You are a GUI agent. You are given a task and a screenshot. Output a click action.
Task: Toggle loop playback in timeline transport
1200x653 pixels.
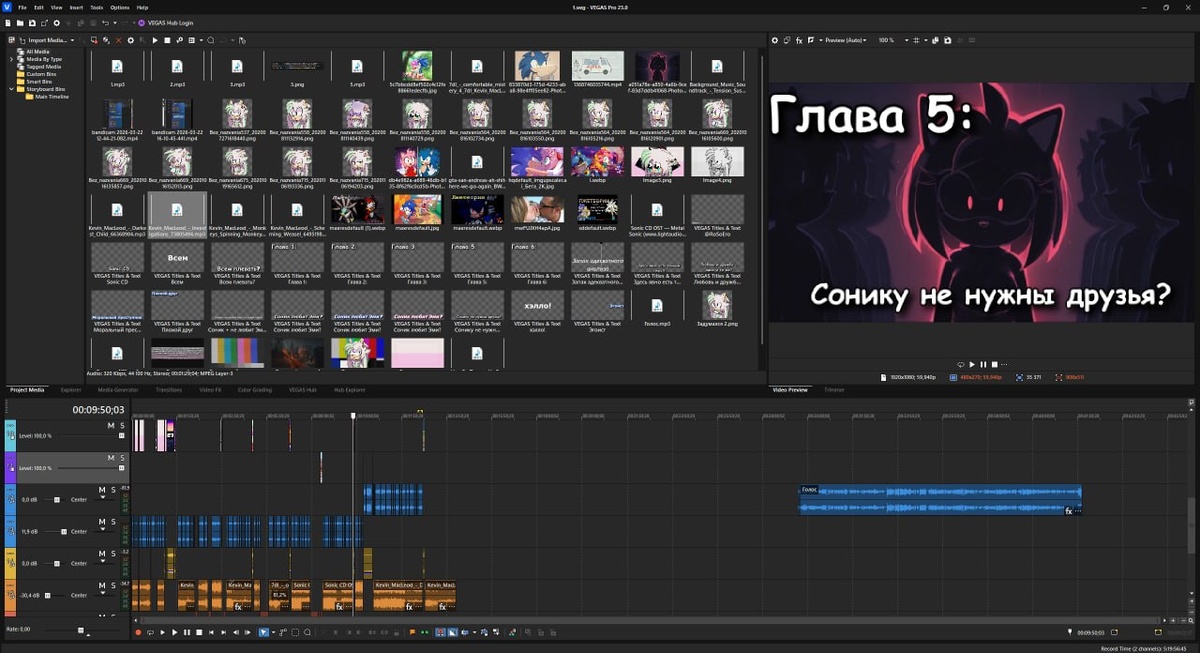[x=150, y=632]
